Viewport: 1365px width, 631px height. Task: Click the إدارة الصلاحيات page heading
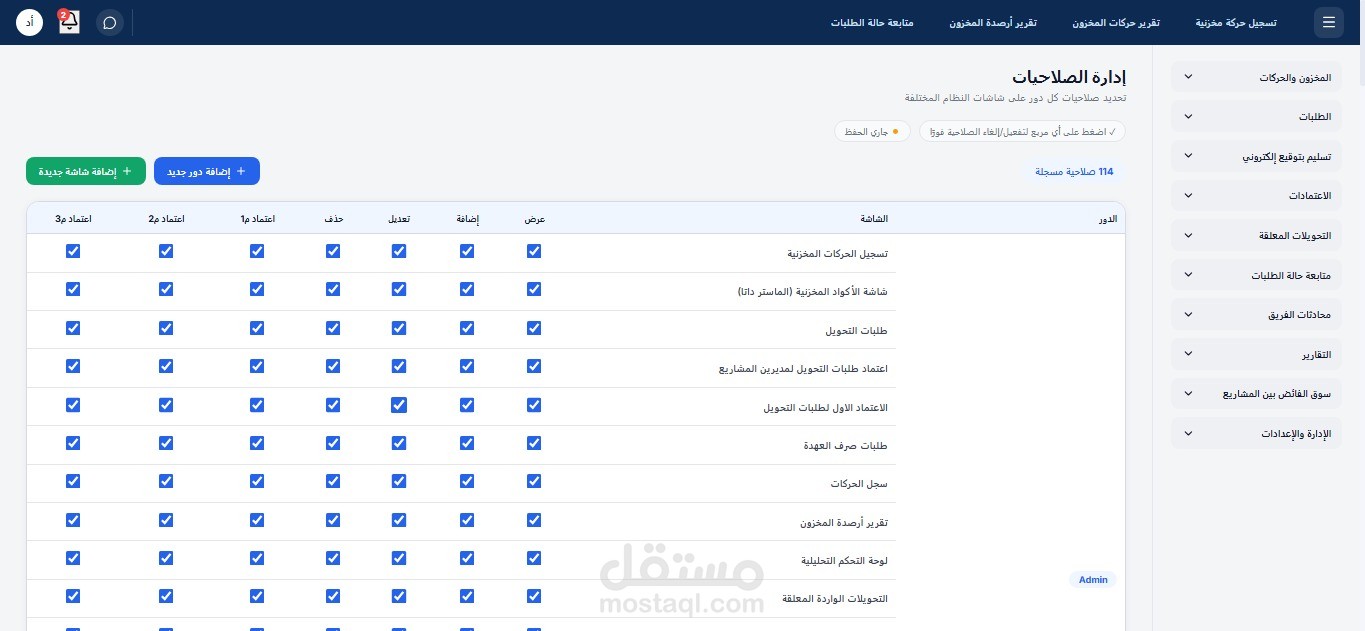1069,77
